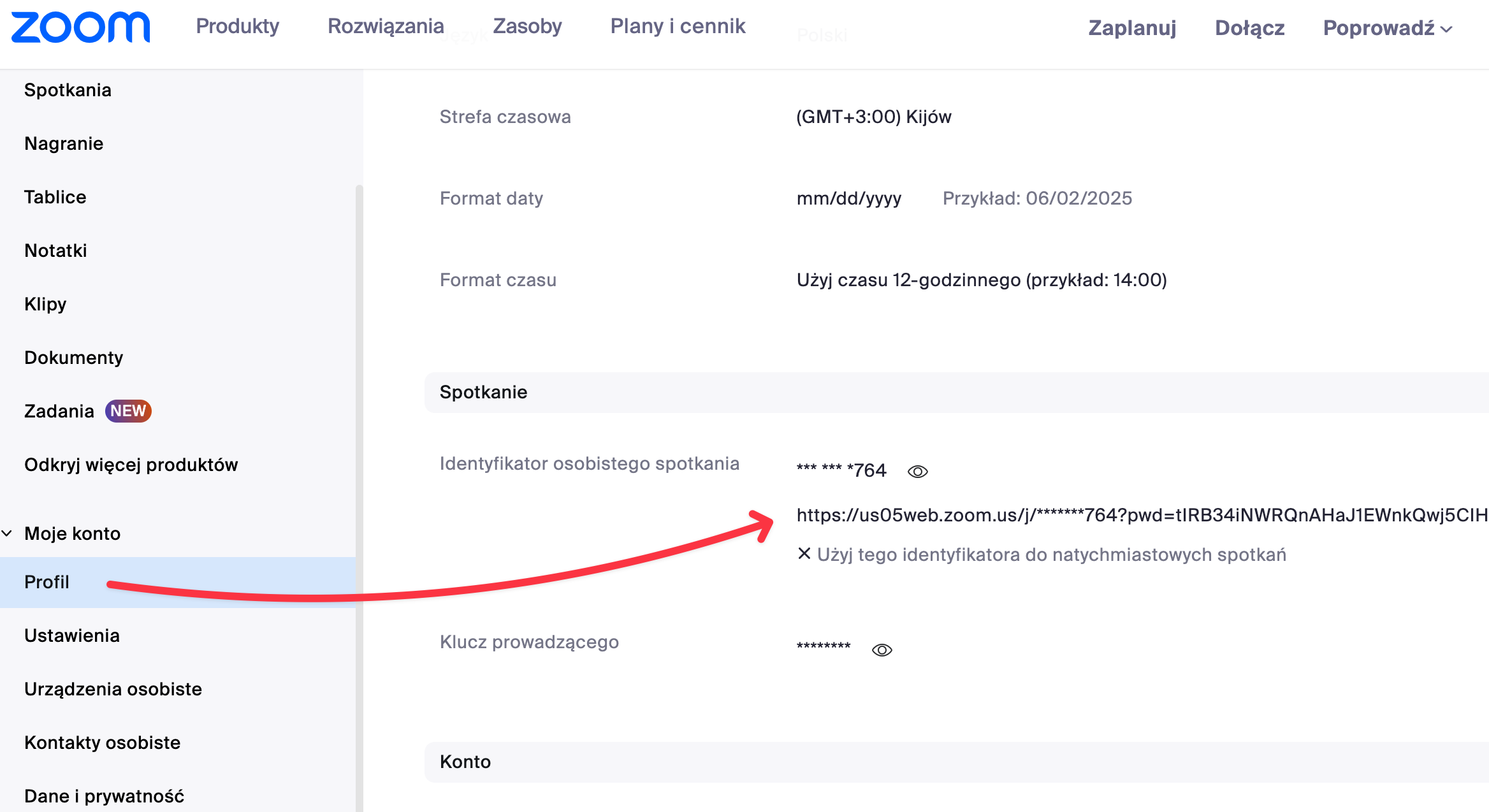Select the Profil sidebar item
The height and width of the screenshot is (812, 1489).
coord(178,582)
